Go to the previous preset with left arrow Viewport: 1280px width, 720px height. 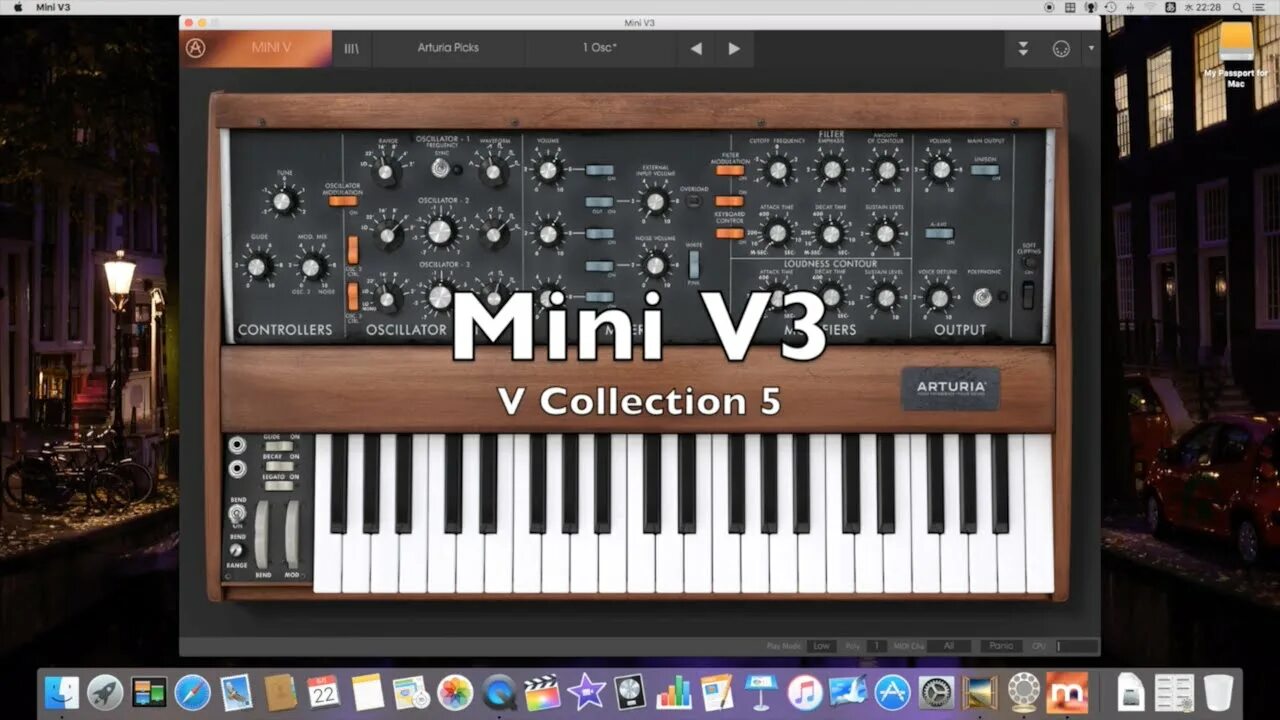[696, 48]
